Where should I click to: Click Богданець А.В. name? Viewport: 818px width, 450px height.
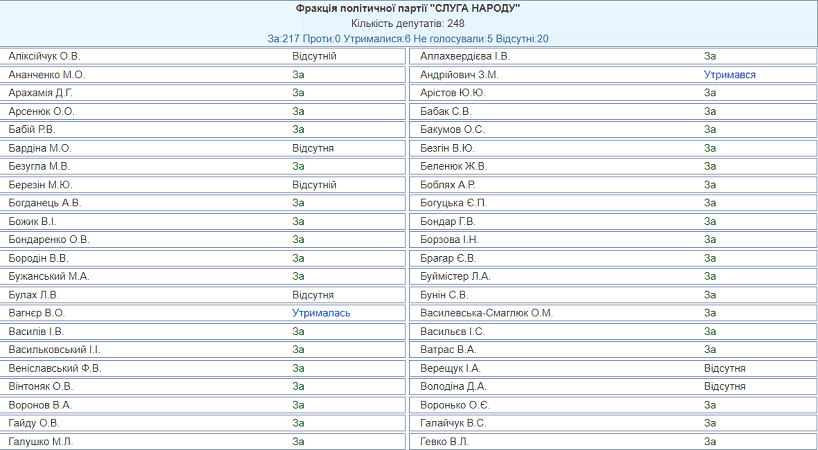pos(45,203)
